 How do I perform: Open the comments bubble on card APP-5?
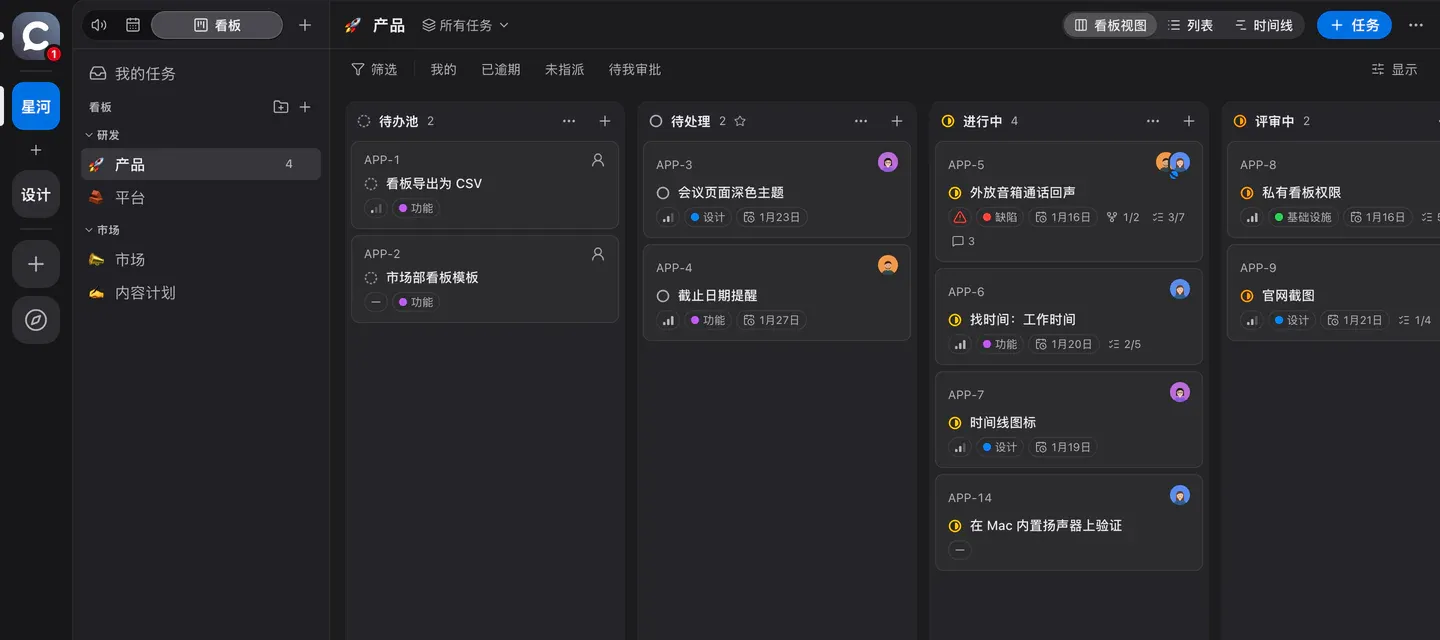963,241
